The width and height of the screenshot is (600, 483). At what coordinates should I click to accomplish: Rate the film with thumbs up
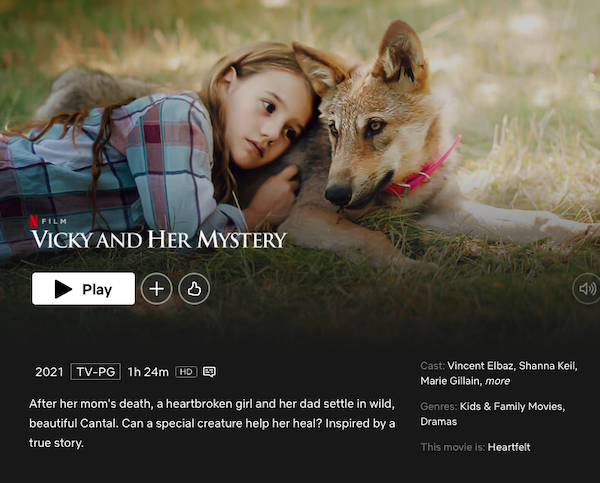click(x=194, y=289)
